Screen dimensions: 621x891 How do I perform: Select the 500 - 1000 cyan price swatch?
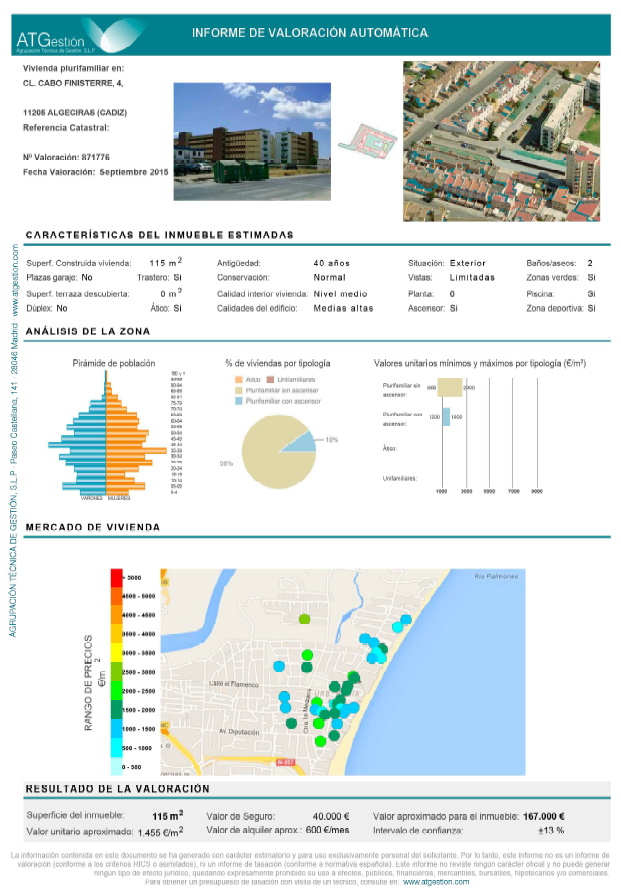[116, 747]
